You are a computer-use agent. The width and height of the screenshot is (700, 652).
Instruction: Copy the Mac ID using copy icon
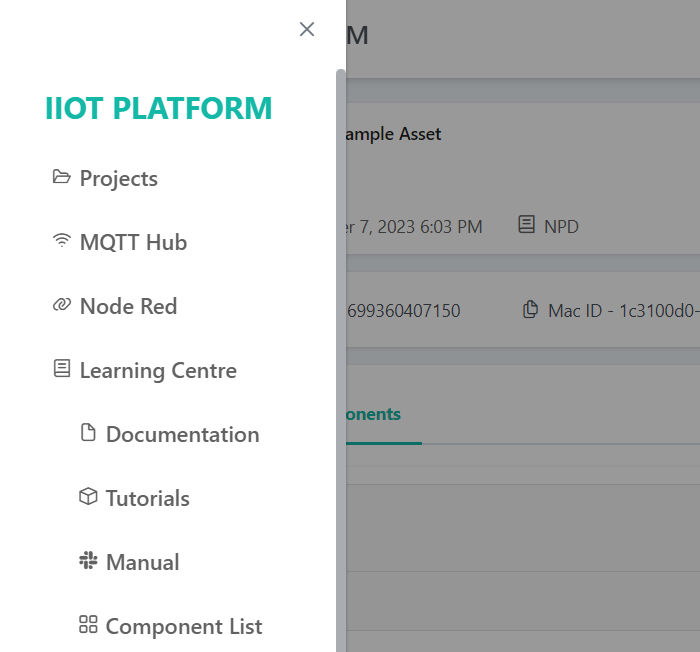(530, 309)
